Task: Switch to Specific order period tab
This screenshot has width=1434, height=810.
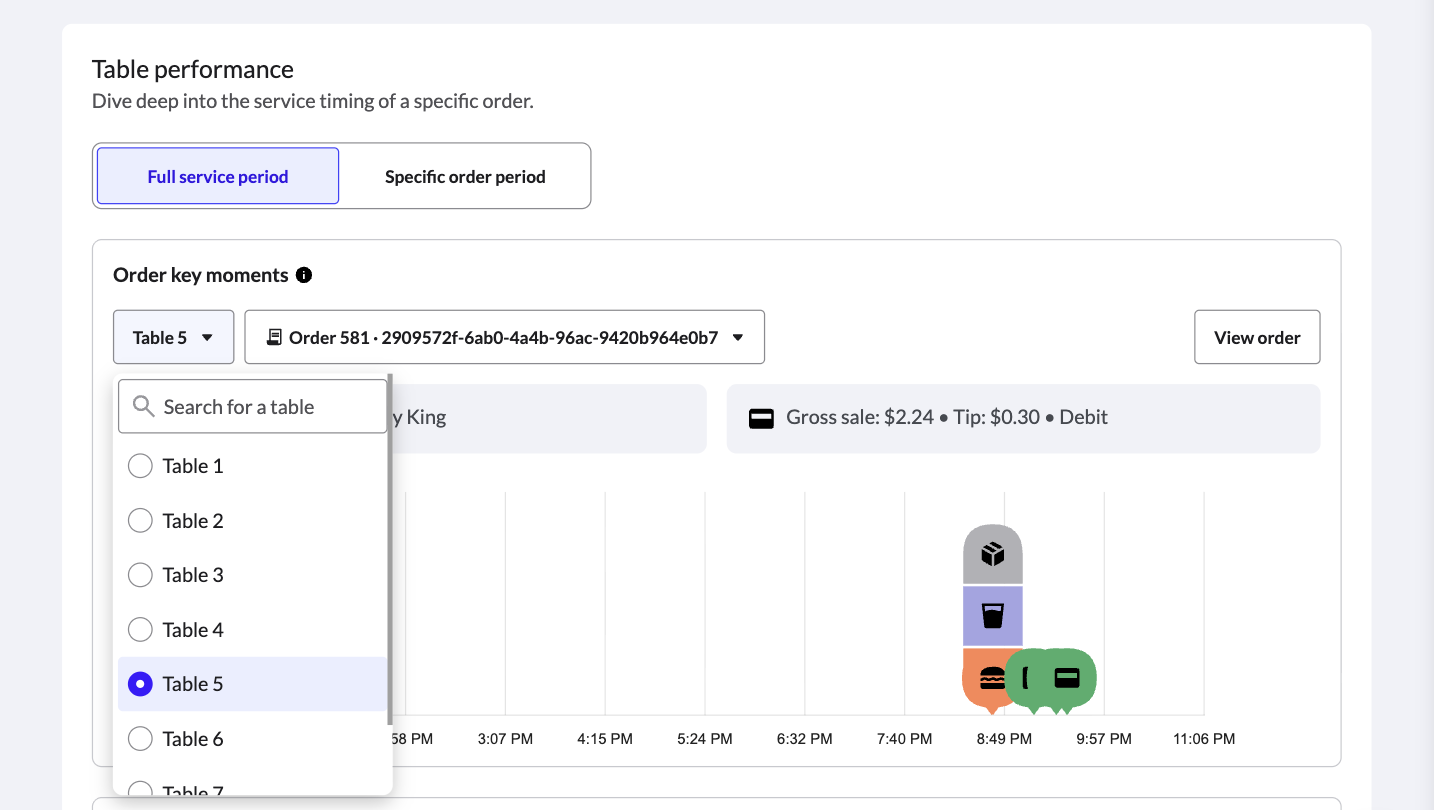Action: coord(465,176)
